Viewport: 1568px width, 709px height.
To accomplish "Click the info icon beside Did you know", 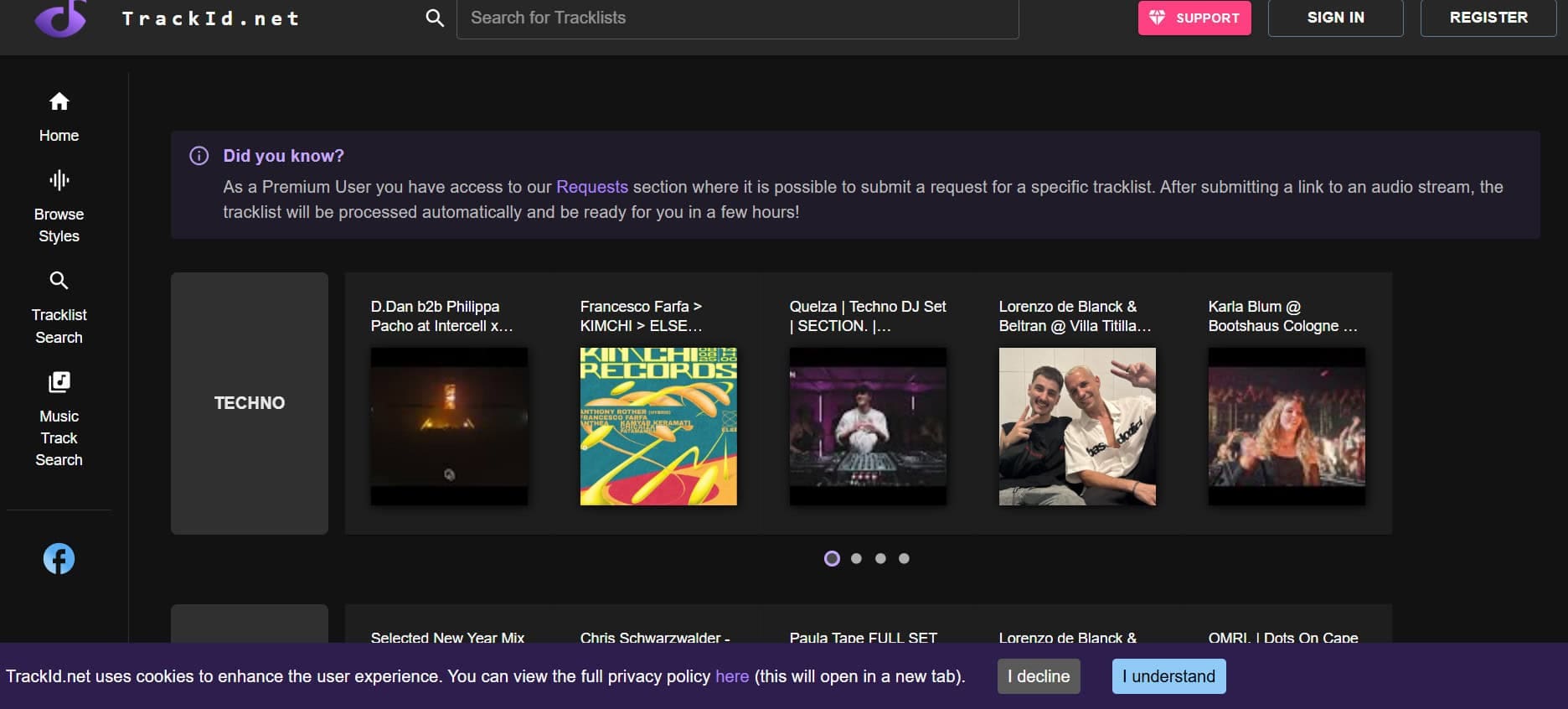I will click(x=199, y=156).
